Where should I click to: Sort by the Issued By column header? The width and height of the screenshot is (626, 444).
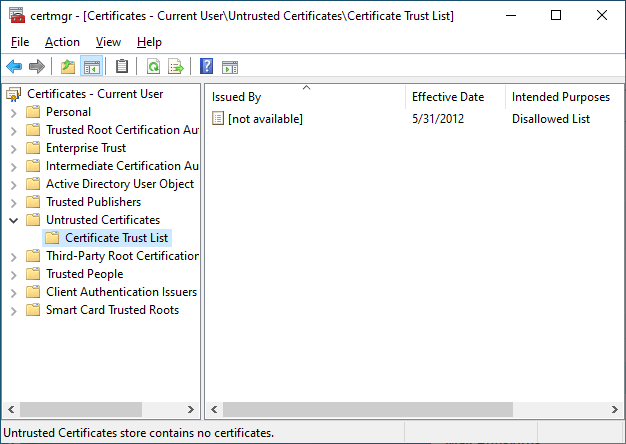point(237,97)
